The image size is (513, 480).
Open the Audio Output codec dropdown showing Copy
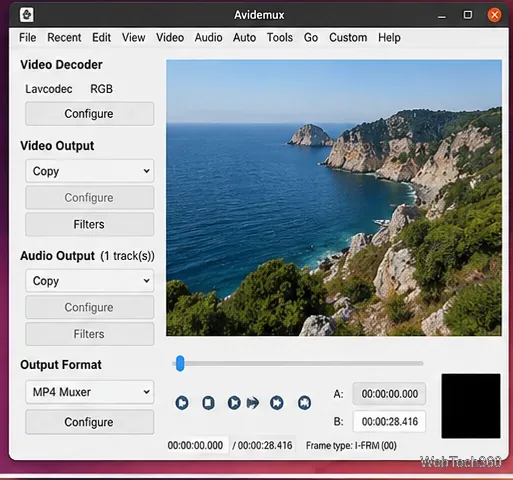[x=90, y=281]
